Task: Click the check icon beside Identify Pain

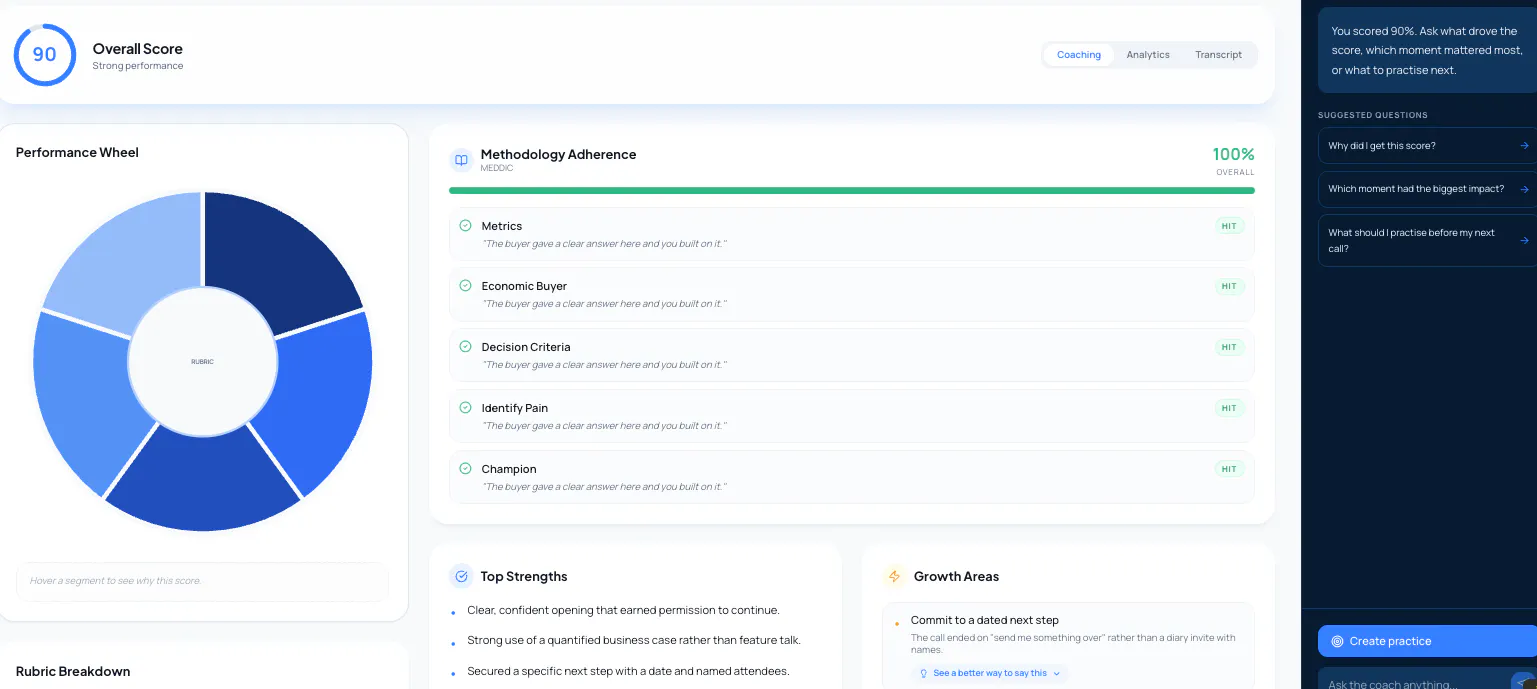Action: pos(465,408)
